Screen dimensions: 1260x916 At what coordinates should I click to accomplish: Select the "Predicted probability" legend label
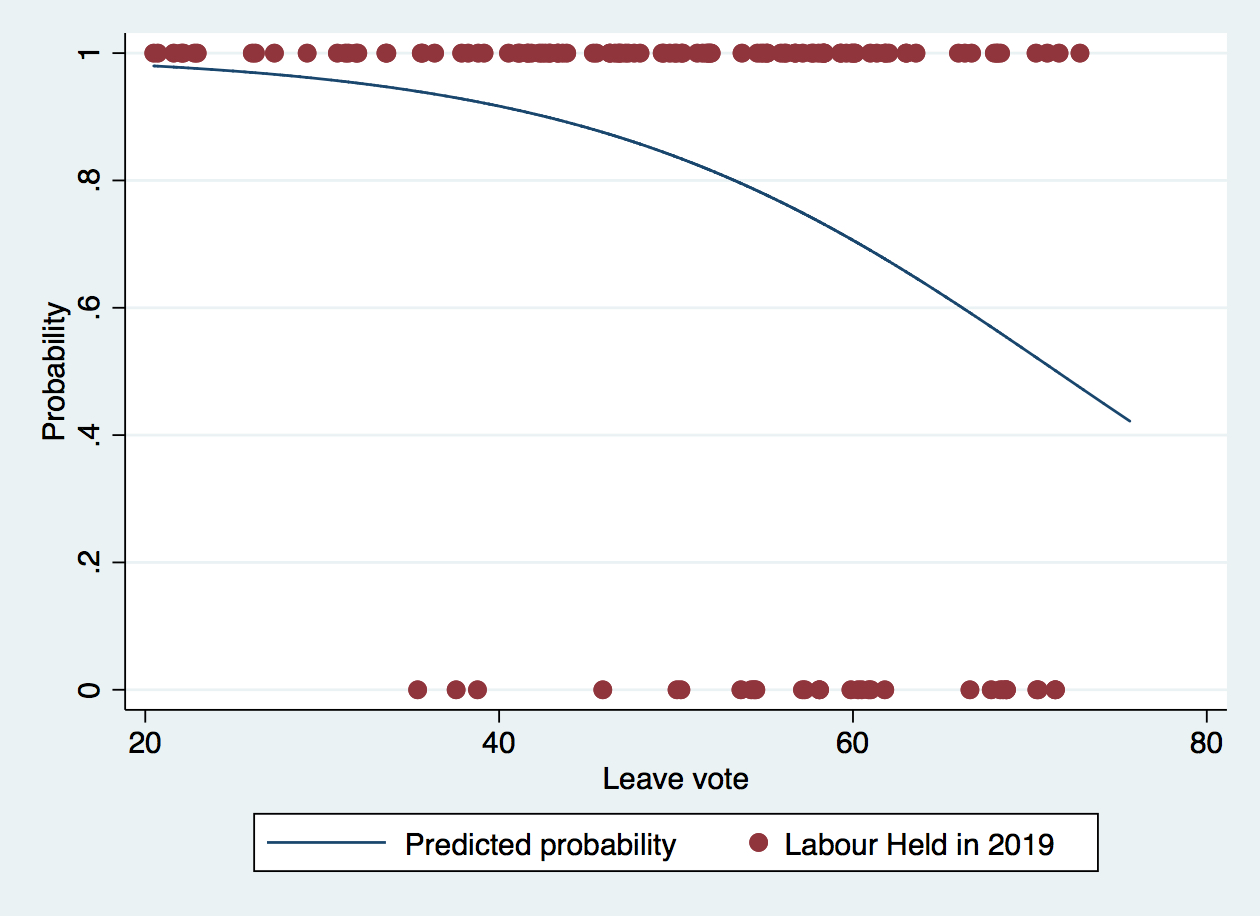pyautogui.click(x=540, y=844)
